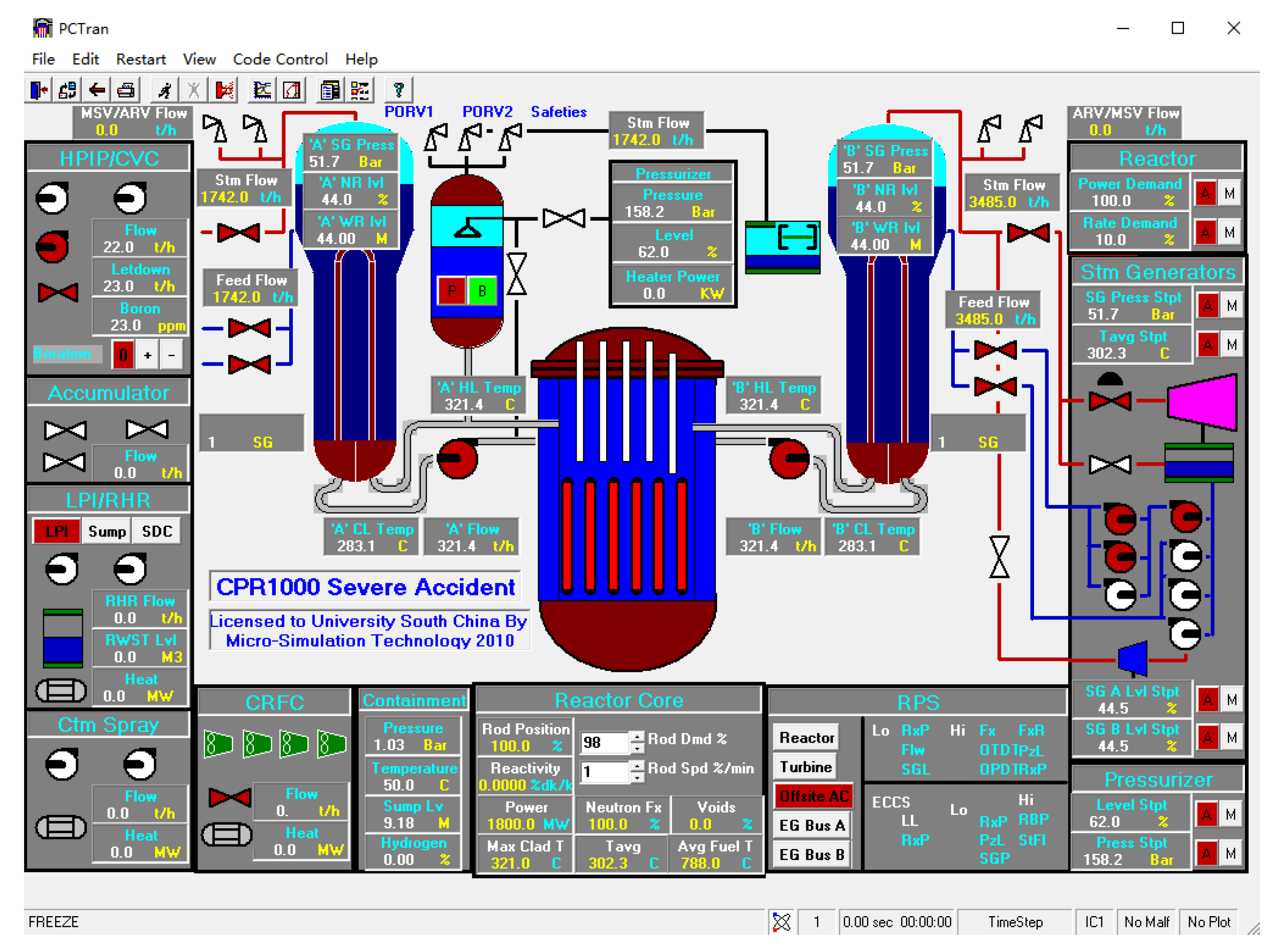
Task: Click the malfunction pipe-break toolbar icon
Action: point(225,90)
